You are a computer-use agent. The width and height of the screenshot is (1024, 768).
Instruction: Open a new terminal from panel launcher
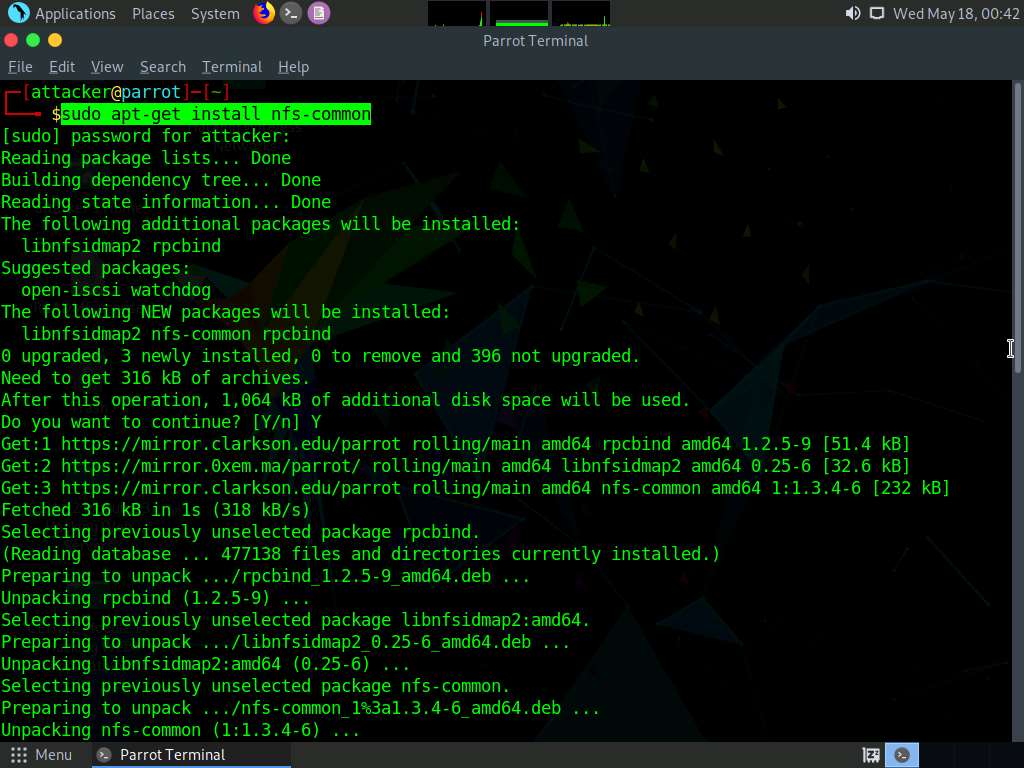(x=291, y=13)
